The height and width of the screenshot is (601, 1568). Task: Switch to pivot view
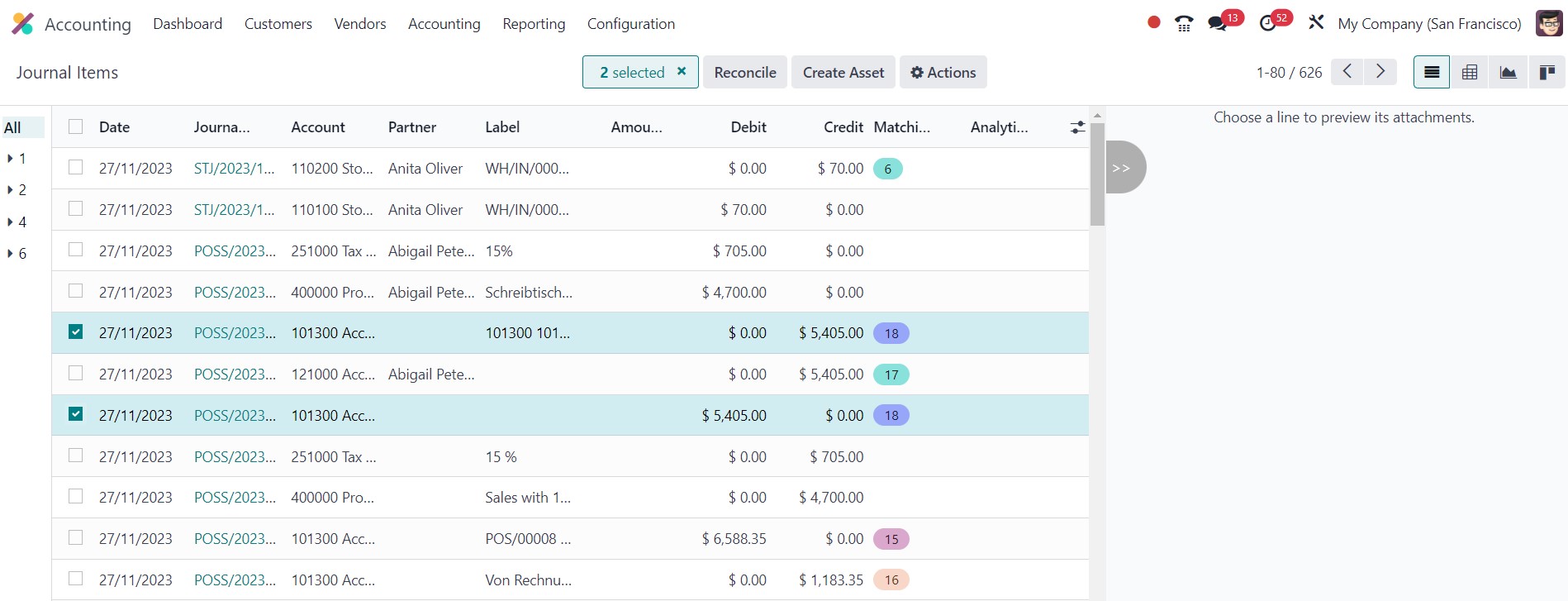click(x=1470, y=73)
